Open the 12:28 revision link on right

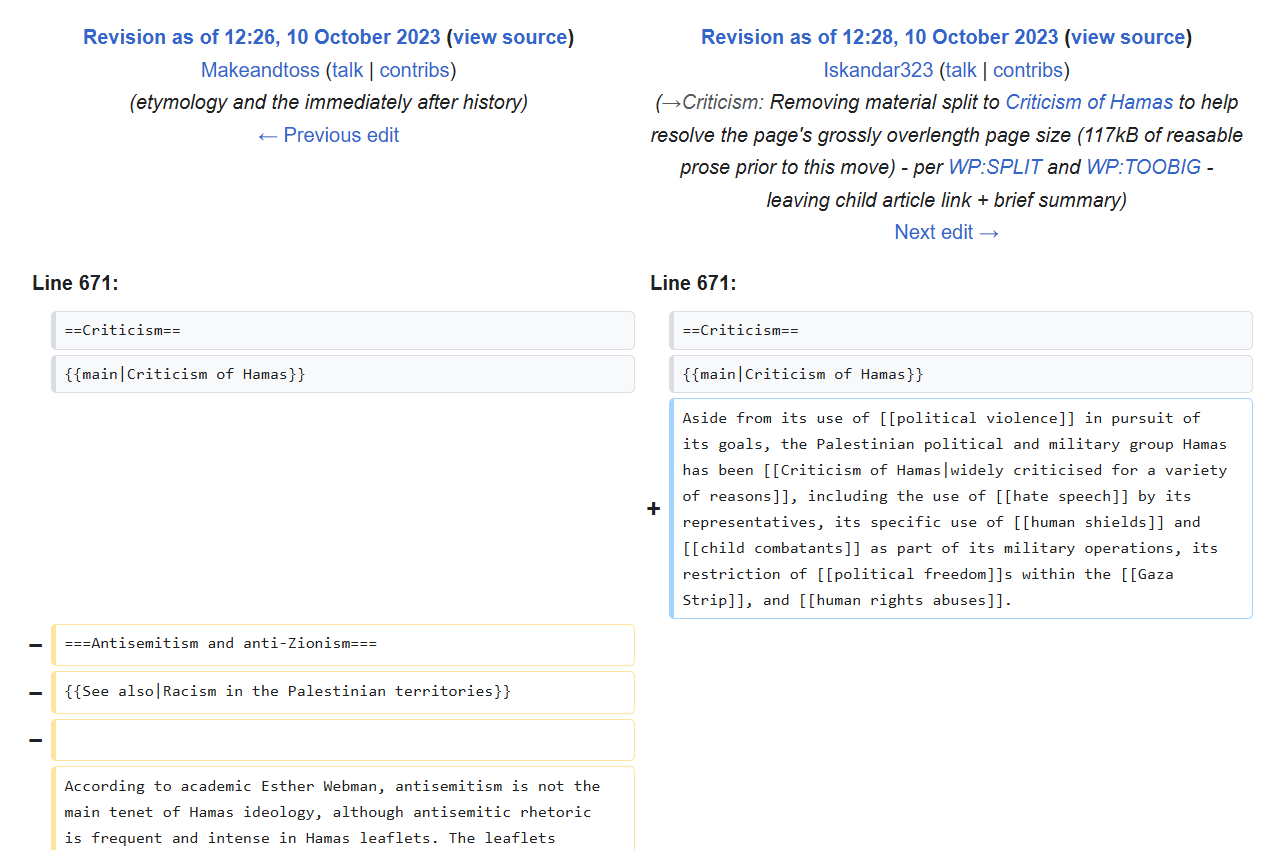pyautogui.click(x=879, y=37)
